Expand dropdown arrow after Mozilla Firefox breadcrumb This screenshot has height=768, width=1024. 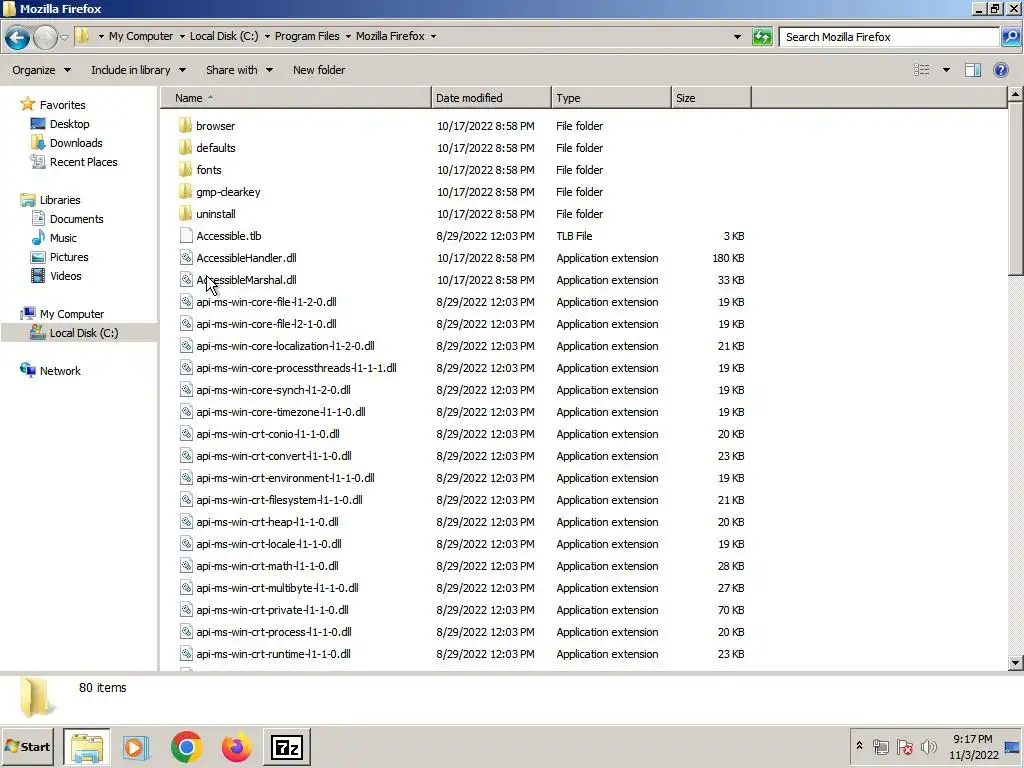tap(433, 37)
